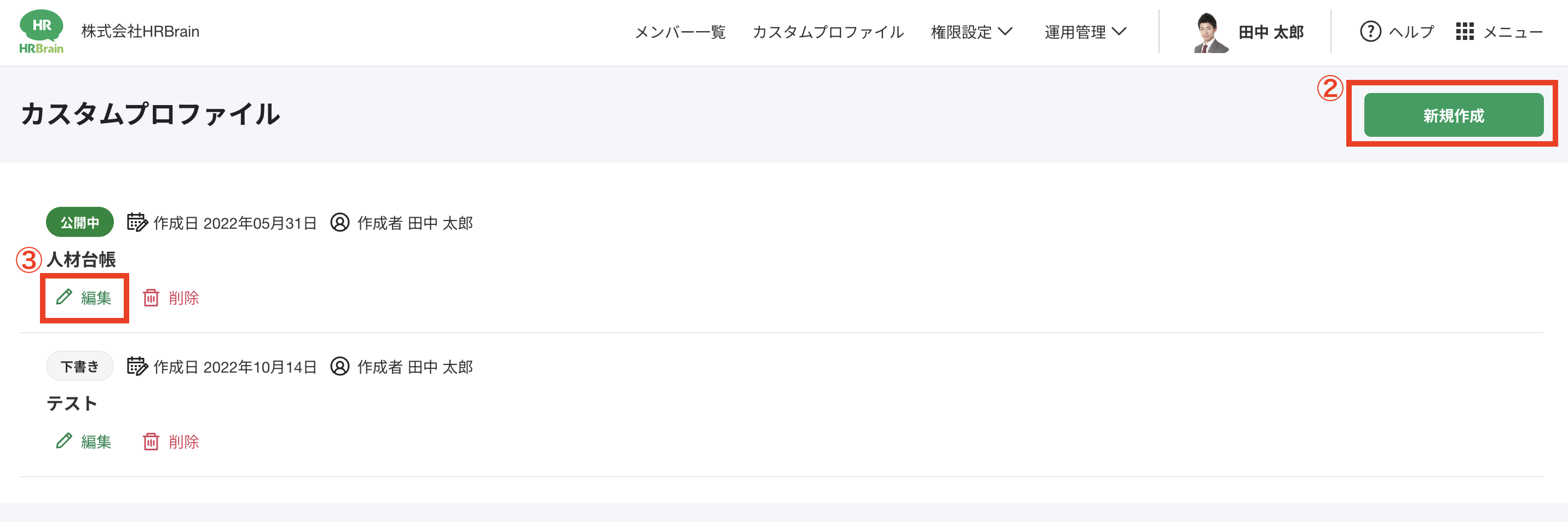The width and height of the screenshot is (1568, 522).
Task: Click the trash icon for 人材台帳
Action: point(151,298)
